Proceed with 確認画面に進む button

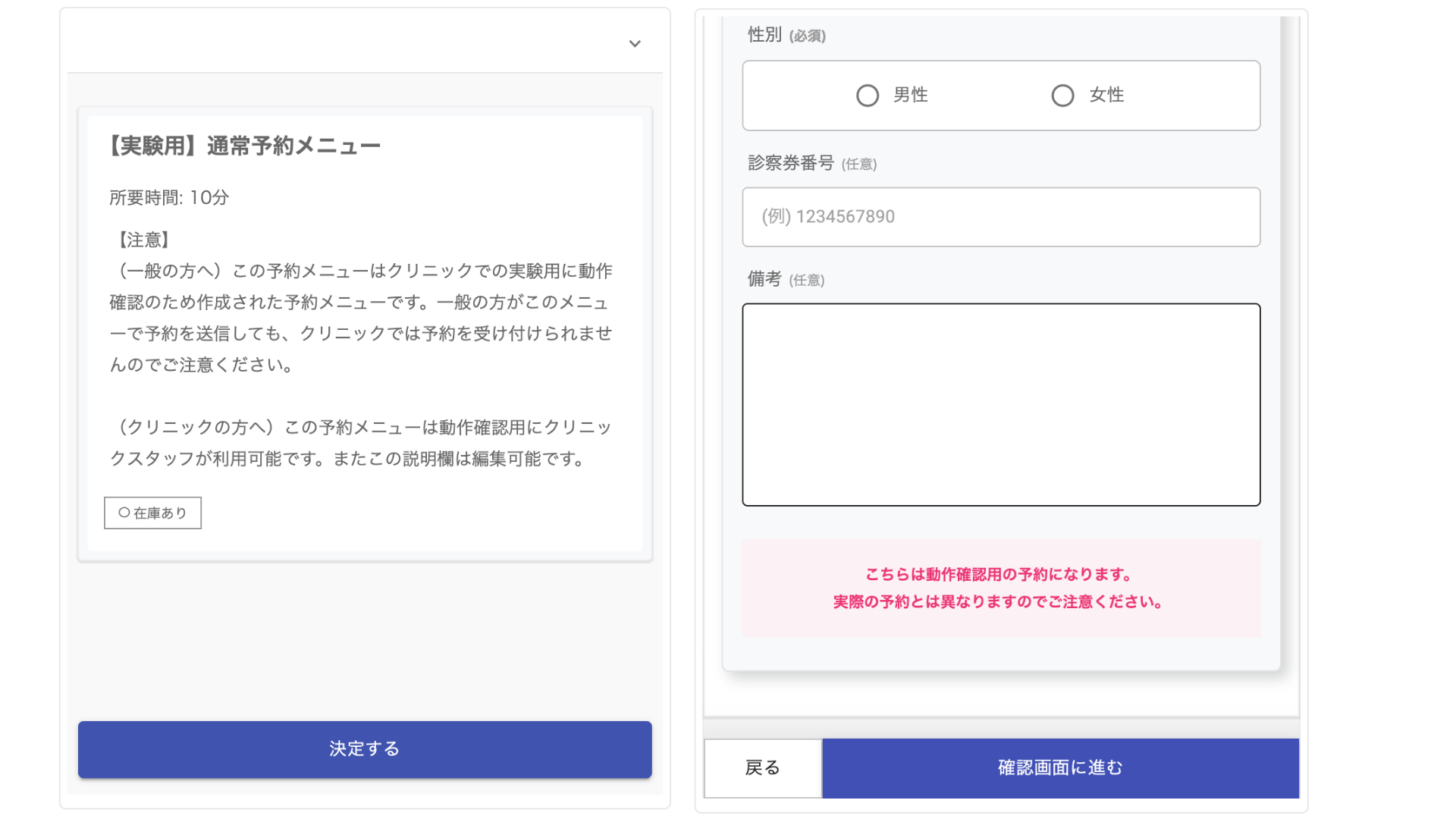click(1060, 767)
